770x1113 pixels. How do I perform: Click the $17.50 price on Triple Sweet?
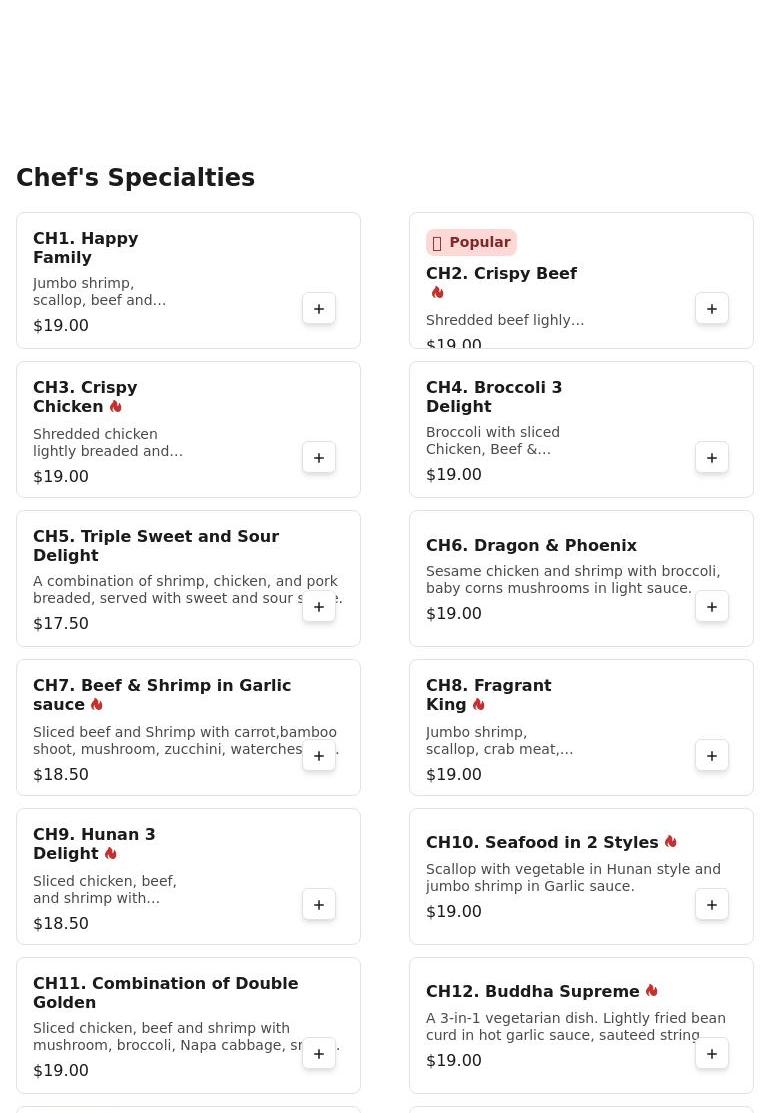pyautogui.click(x=61, y=623)
